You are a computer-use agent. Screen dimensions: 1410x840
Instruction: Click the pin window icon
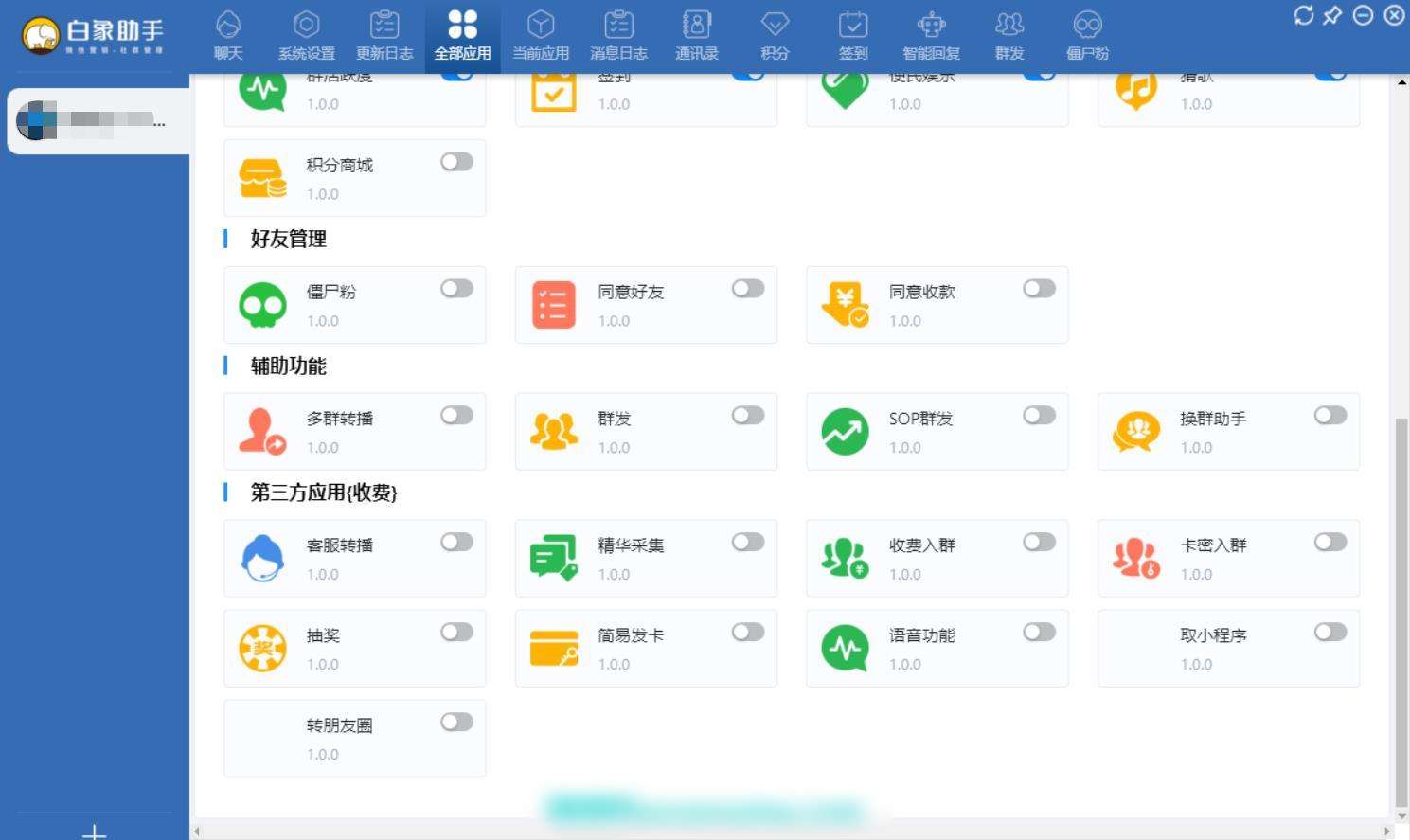pyautogui.click(x=1332, y=15)
